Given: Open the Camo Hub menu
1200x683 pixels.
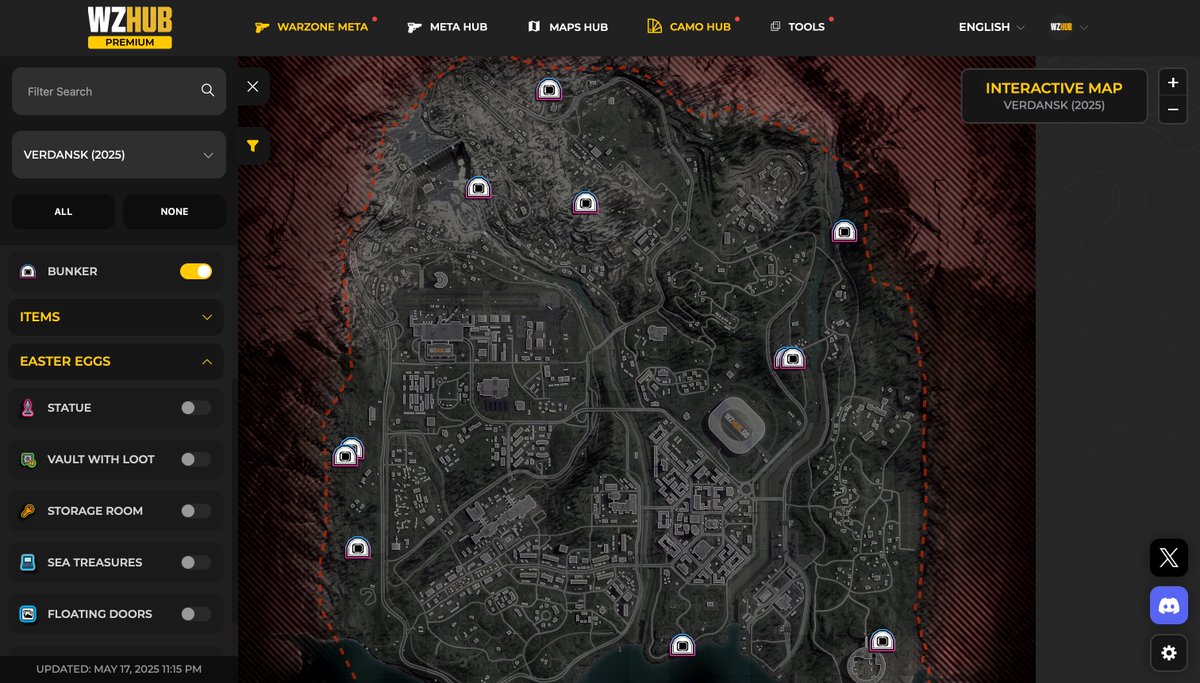Looking at the screenshot, I should click(x=692, y=27).
